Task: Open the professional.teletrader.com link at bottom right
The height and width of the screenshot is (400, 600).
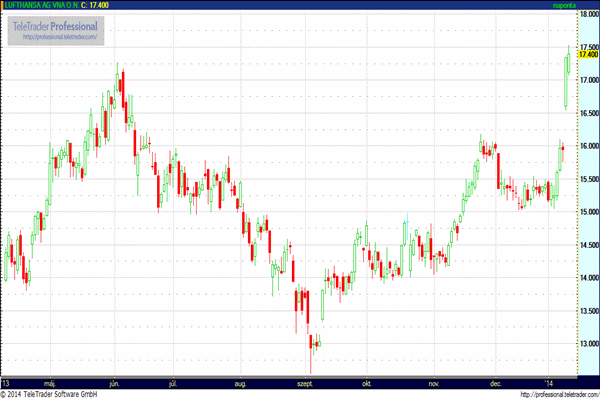Action: pos(560,395)
